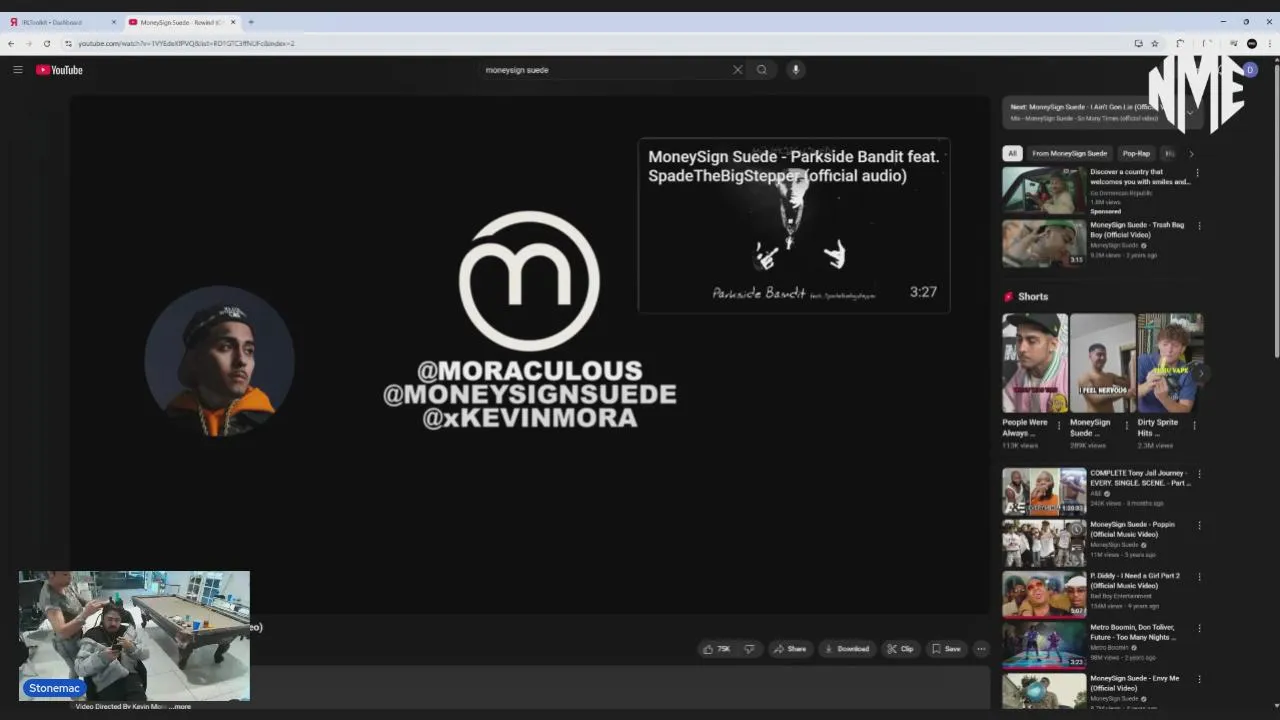This screenshot has width=1280, height=720.
Task: Open Chrome extensions puzzle icon
Action: 1181,43
